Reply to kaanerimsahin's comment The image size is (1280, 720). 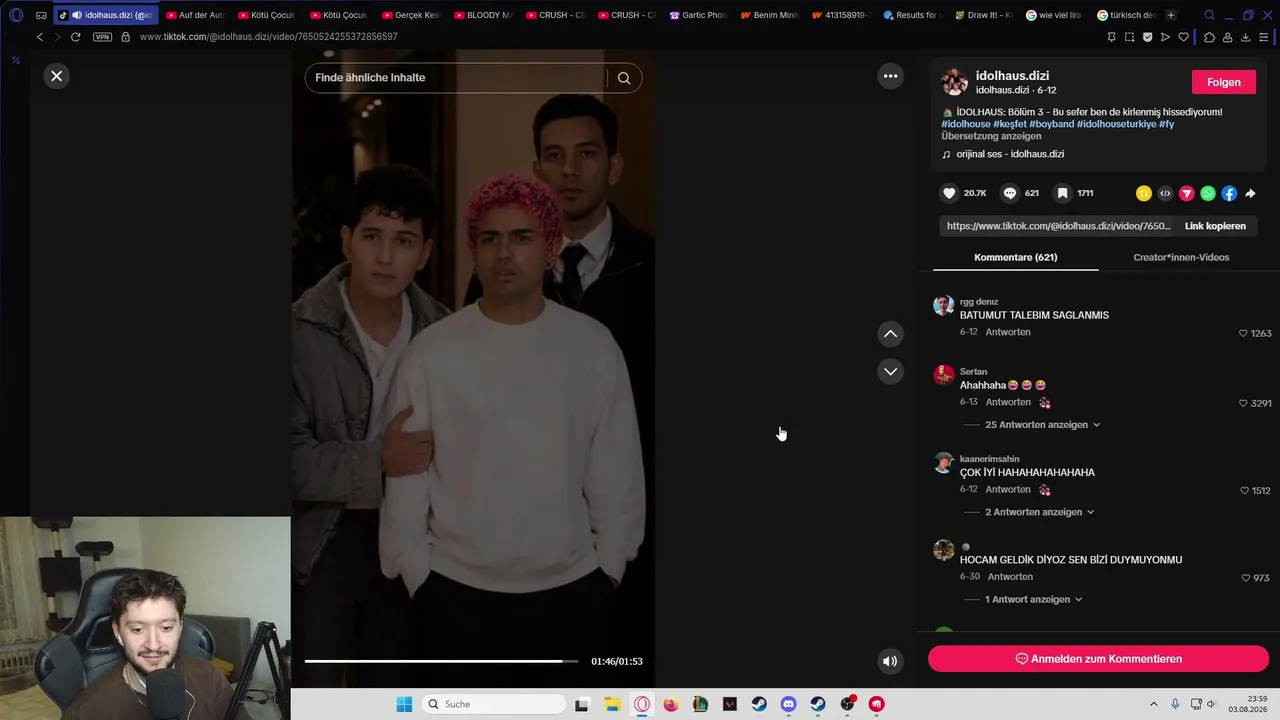tap(1008, 490)
